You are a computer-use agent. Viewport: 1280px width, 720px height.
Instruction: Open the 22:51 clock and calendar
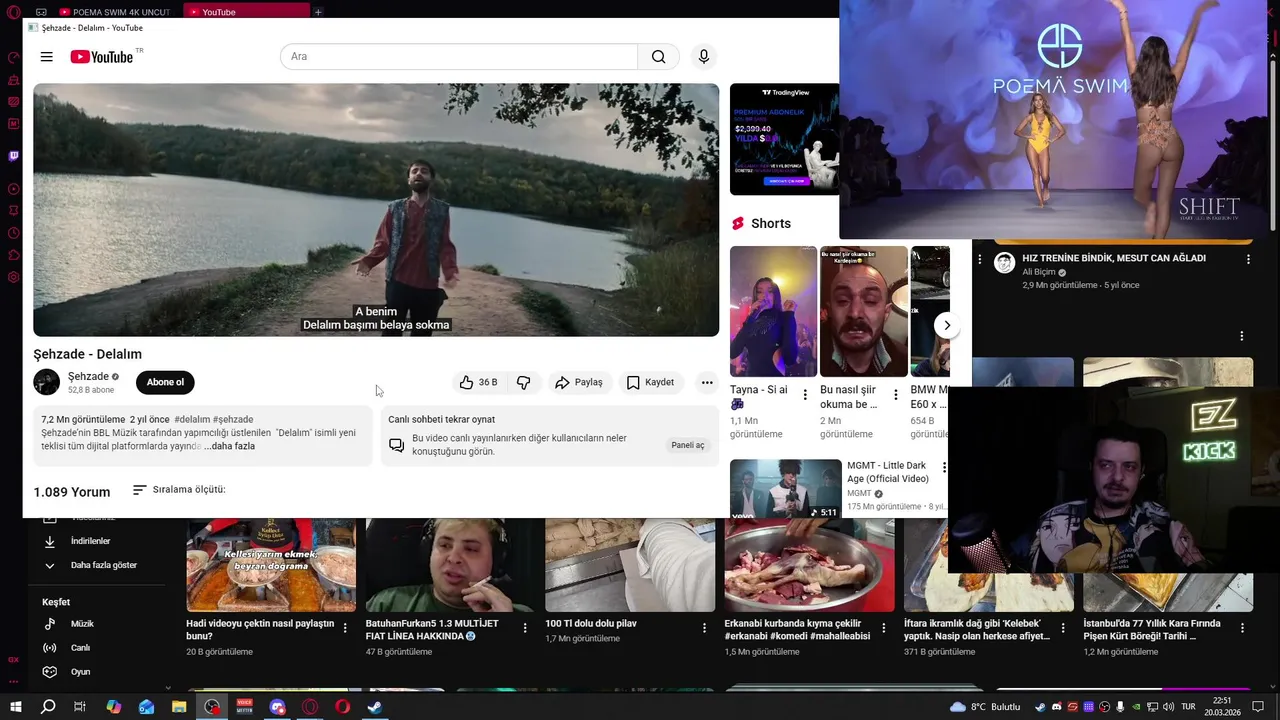point(1222,707)
